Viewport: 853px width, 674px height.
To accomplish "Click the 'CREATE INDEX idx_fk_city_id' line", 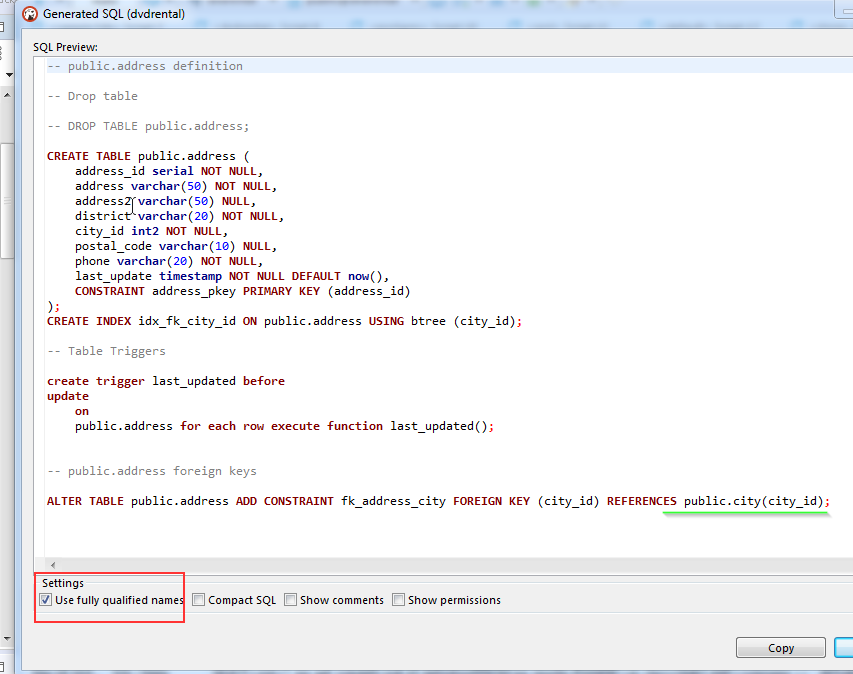I will tap(285, 321).
